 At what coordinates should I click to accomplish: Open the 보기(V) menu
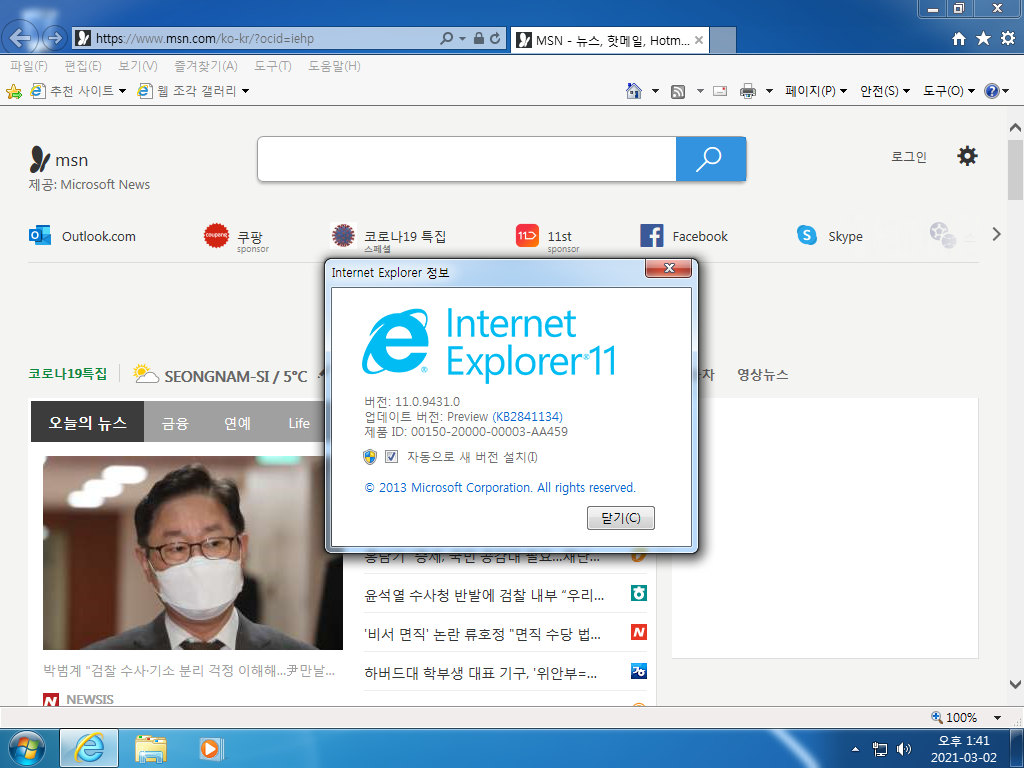tap(138, 66)
